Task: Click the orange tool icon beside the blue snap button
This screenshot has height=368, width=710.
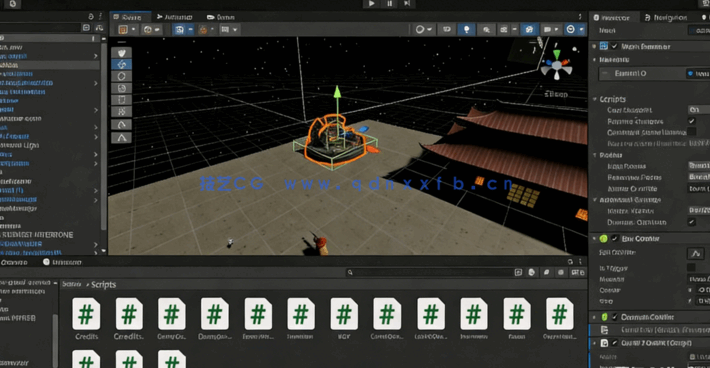Action: click(x=203, y=30)
